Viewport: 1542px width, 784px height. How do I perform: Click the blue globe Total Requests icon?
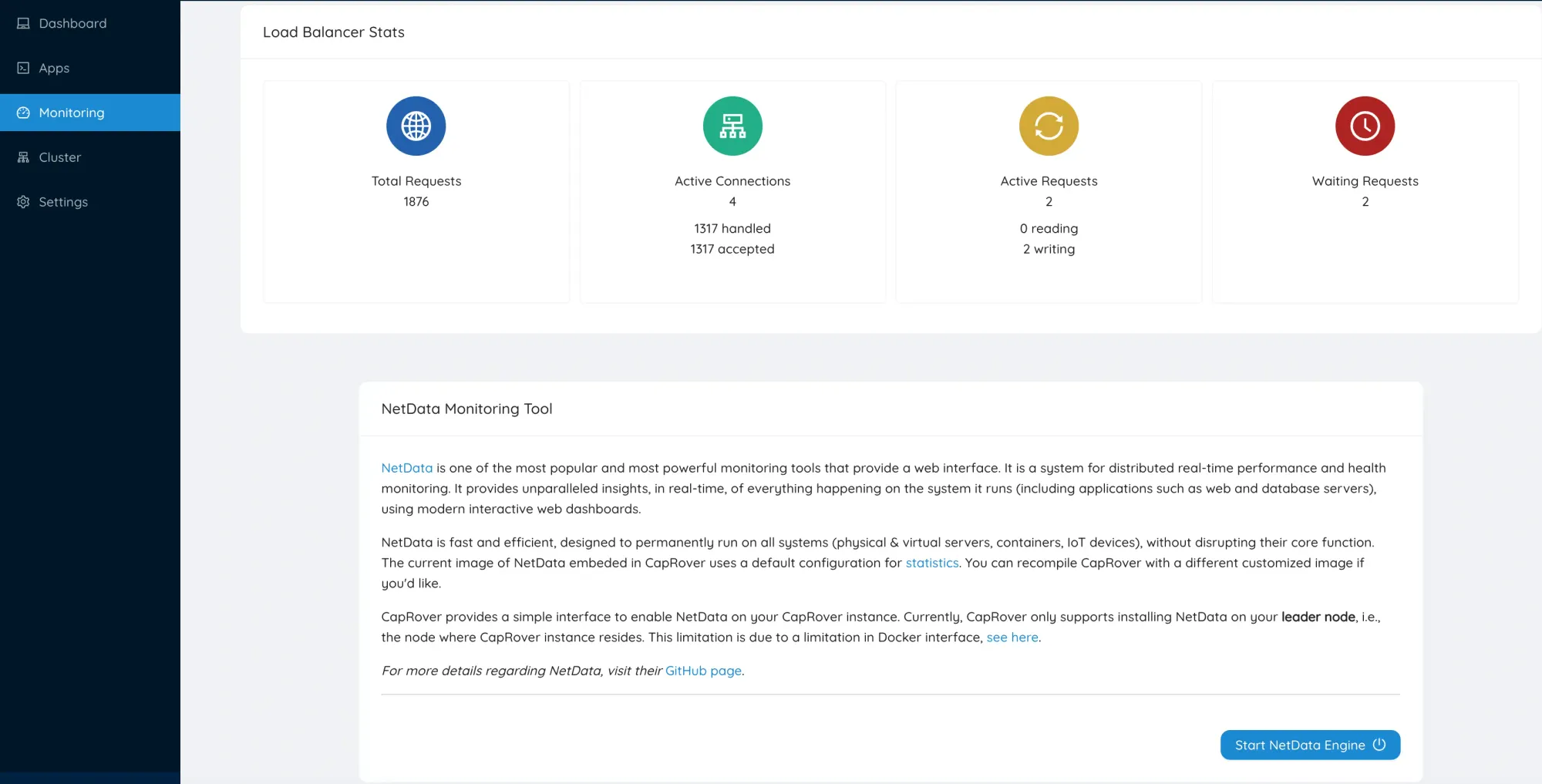pyautogui.click(x=416, y=126)
